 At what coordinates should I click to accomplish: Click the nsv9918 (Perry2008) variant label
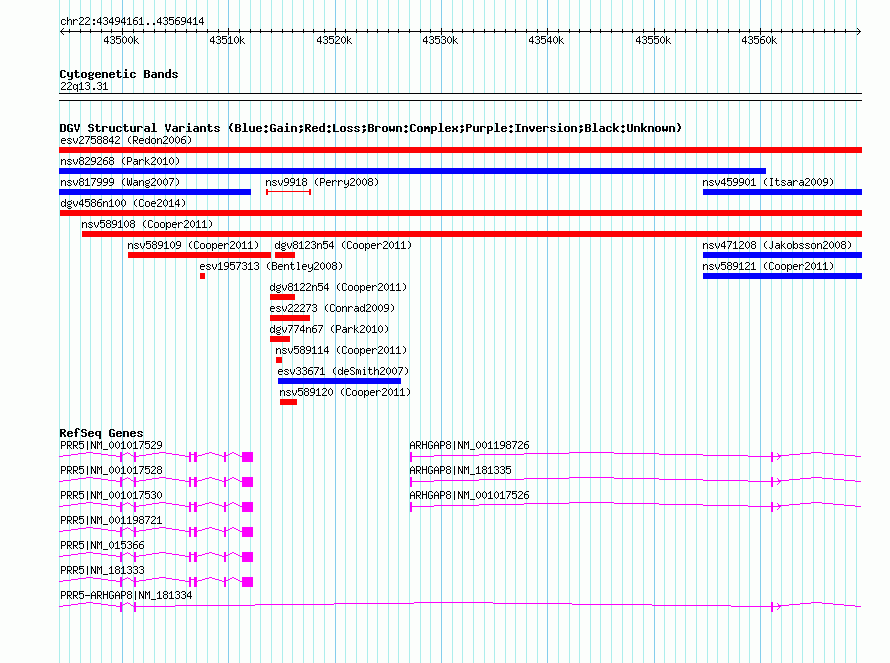(x=322, y=182)
